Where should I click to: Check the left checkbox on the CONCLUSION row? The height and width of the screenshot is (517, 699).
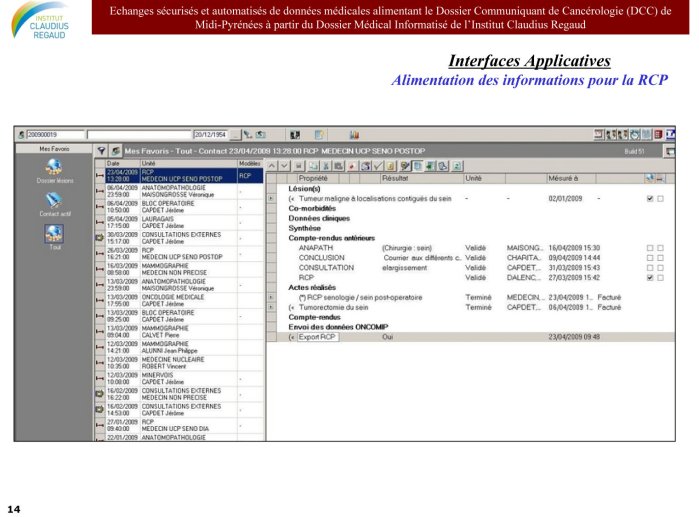coord(650,258)
